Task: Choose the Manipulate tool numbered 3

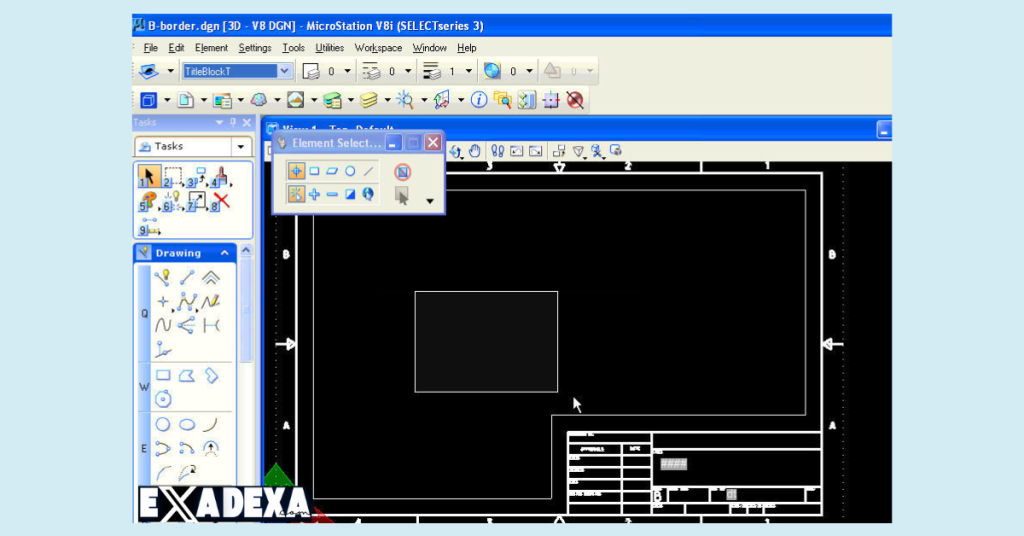Action: click(197, 176)
